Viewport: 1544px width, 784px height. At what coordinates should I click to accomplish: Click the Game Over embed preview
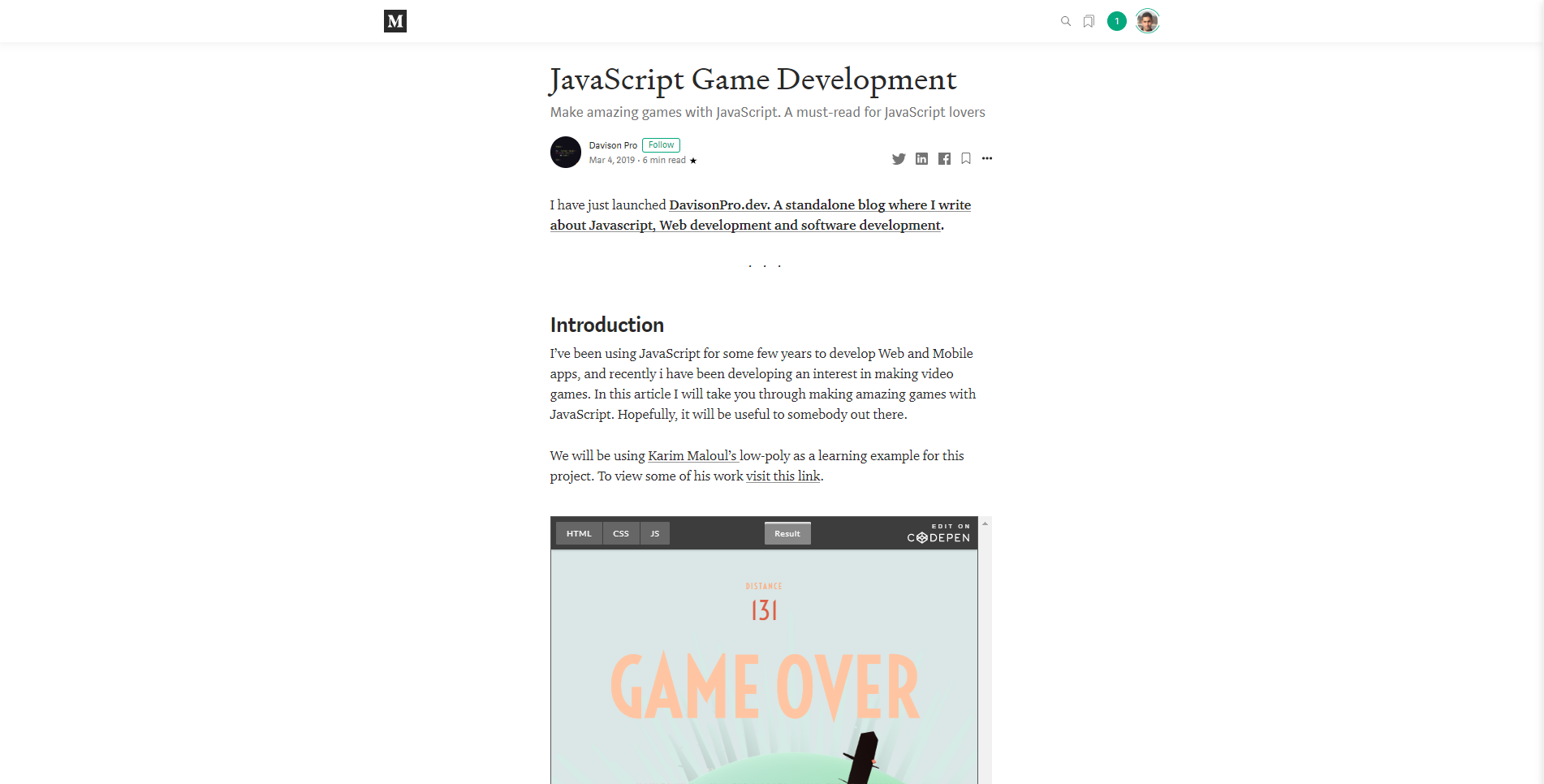pos(764,667)
